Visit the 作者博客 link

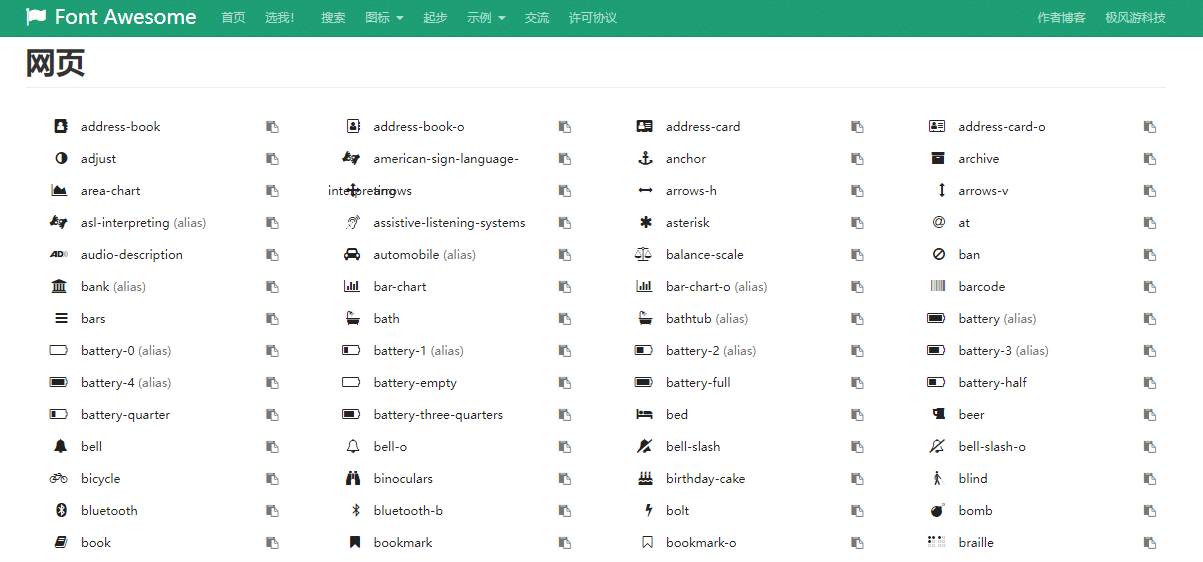[1061, 18]
